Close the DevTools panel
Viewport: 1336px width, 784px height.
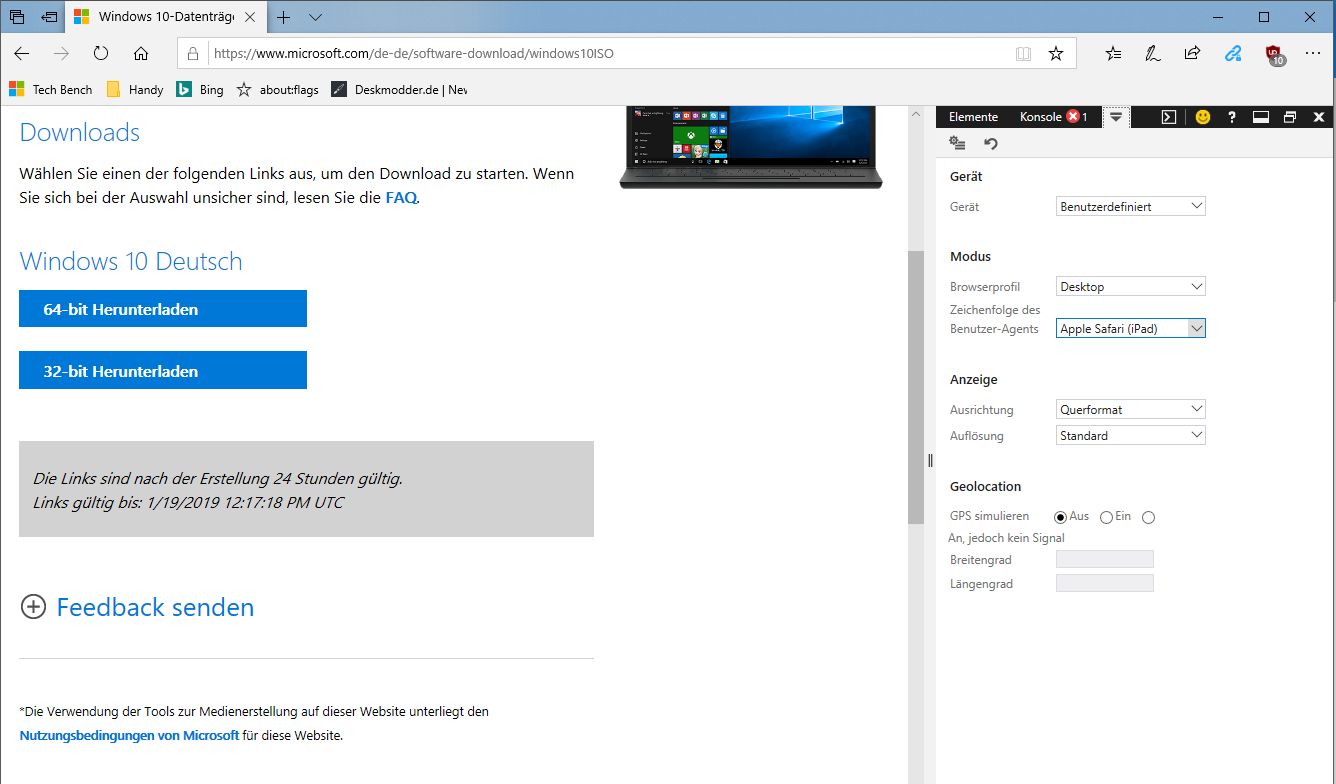tap(1319, 117)
